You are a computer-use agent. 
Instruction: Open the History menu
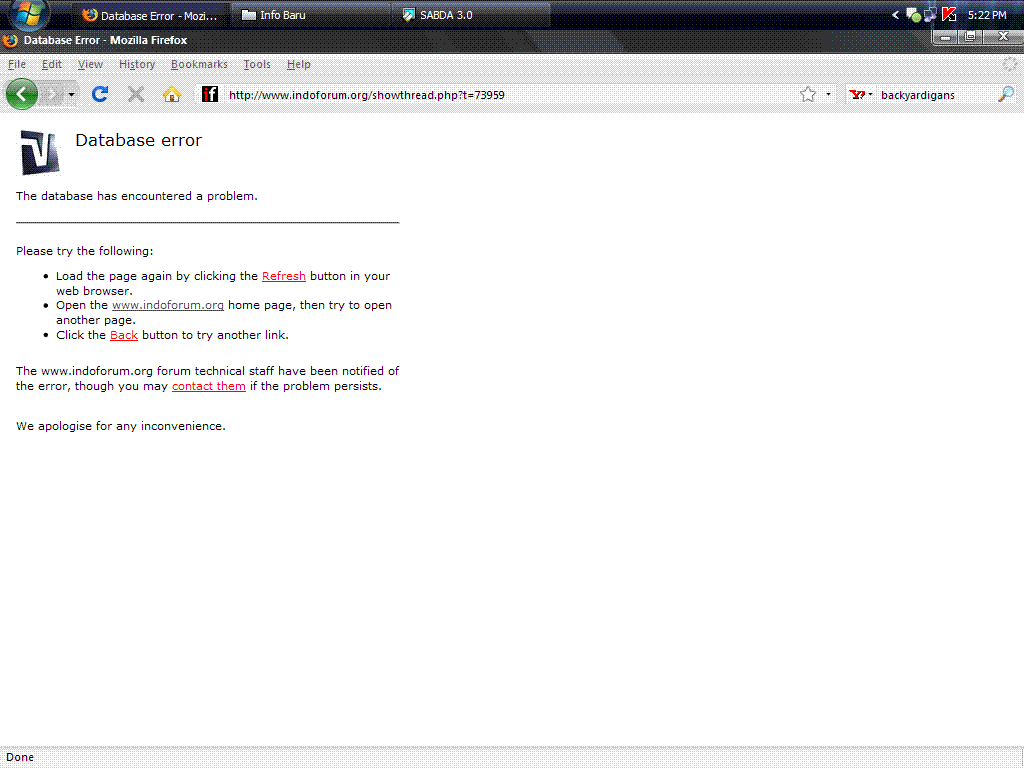pos(137,64)
